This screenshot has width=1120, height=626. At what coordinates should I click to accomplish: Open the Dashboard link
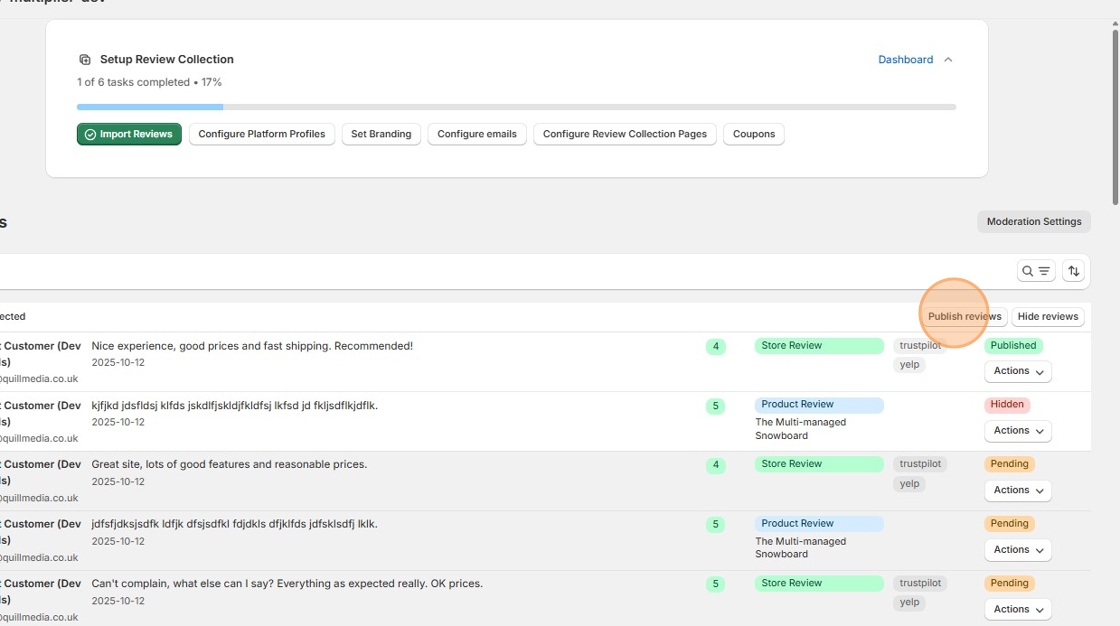(x=905, y=60)
